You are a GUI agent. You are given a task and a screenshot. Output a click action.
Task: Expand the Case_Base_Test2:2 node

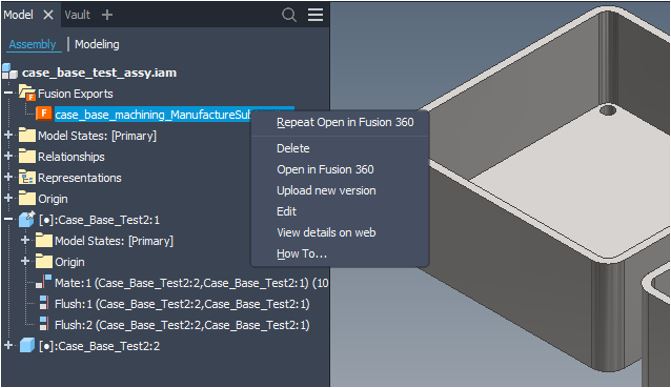point(8,345)
